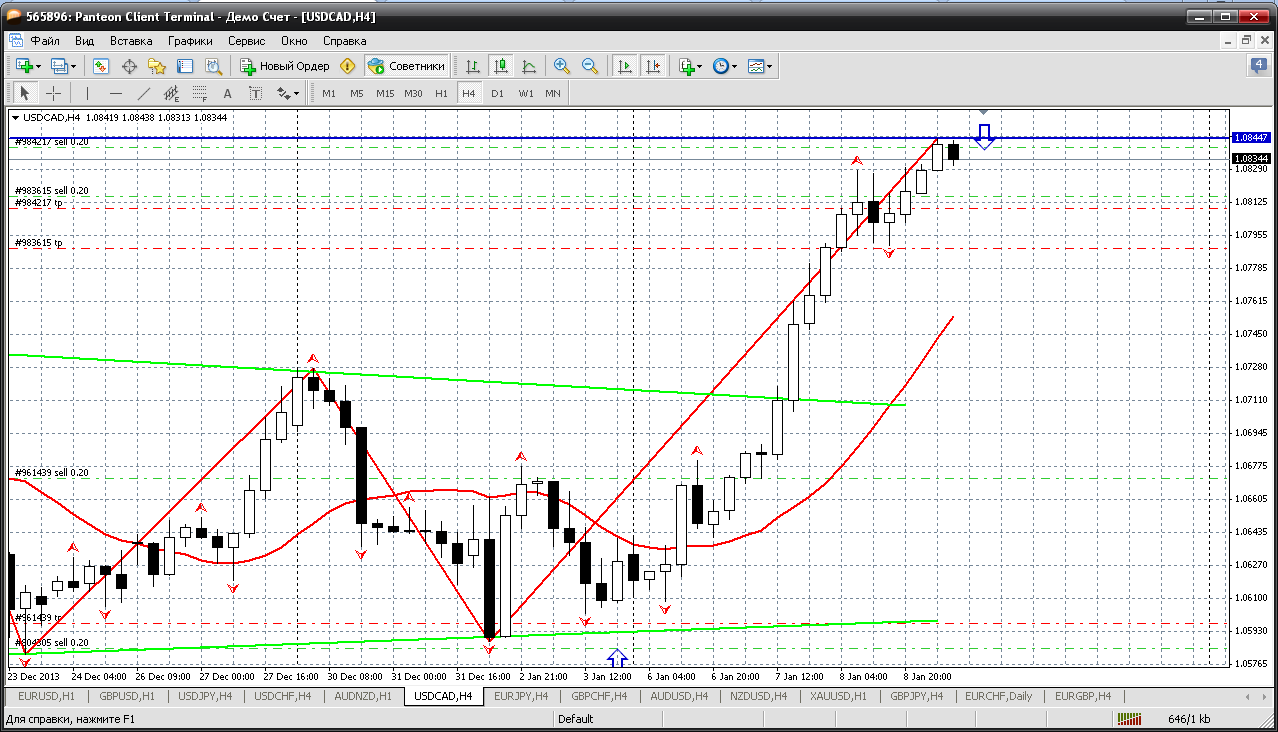Open the Market Watch window icon
1278x732 pixels.
pos(101,66)
